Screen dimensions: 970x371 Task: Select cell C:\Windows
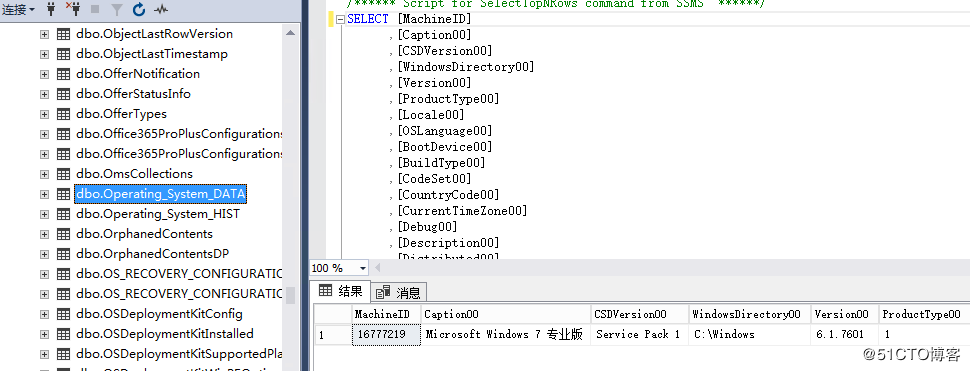(750, 335)
